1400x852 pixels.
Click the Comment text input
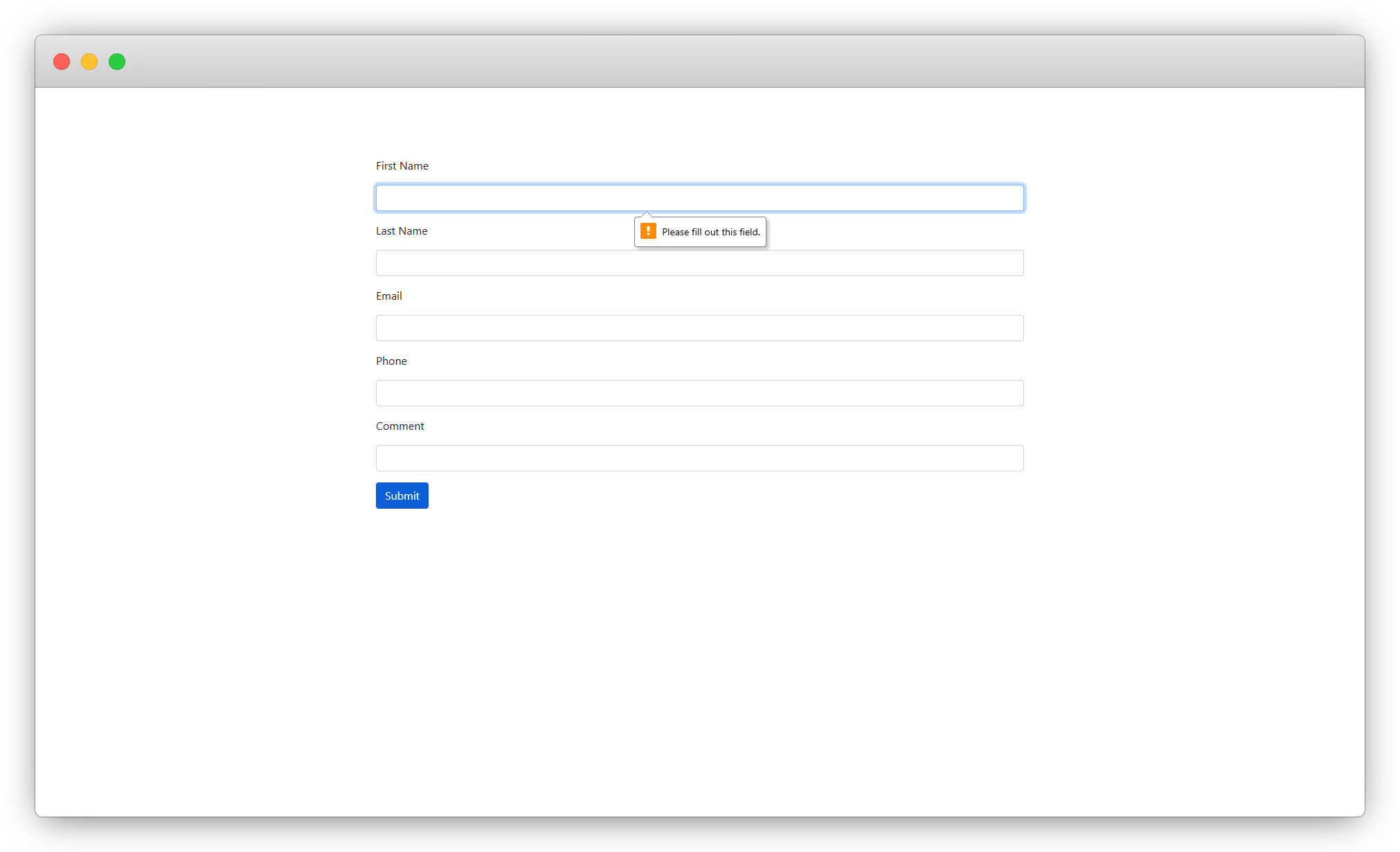pyautogui.click(x=699, y=458)
